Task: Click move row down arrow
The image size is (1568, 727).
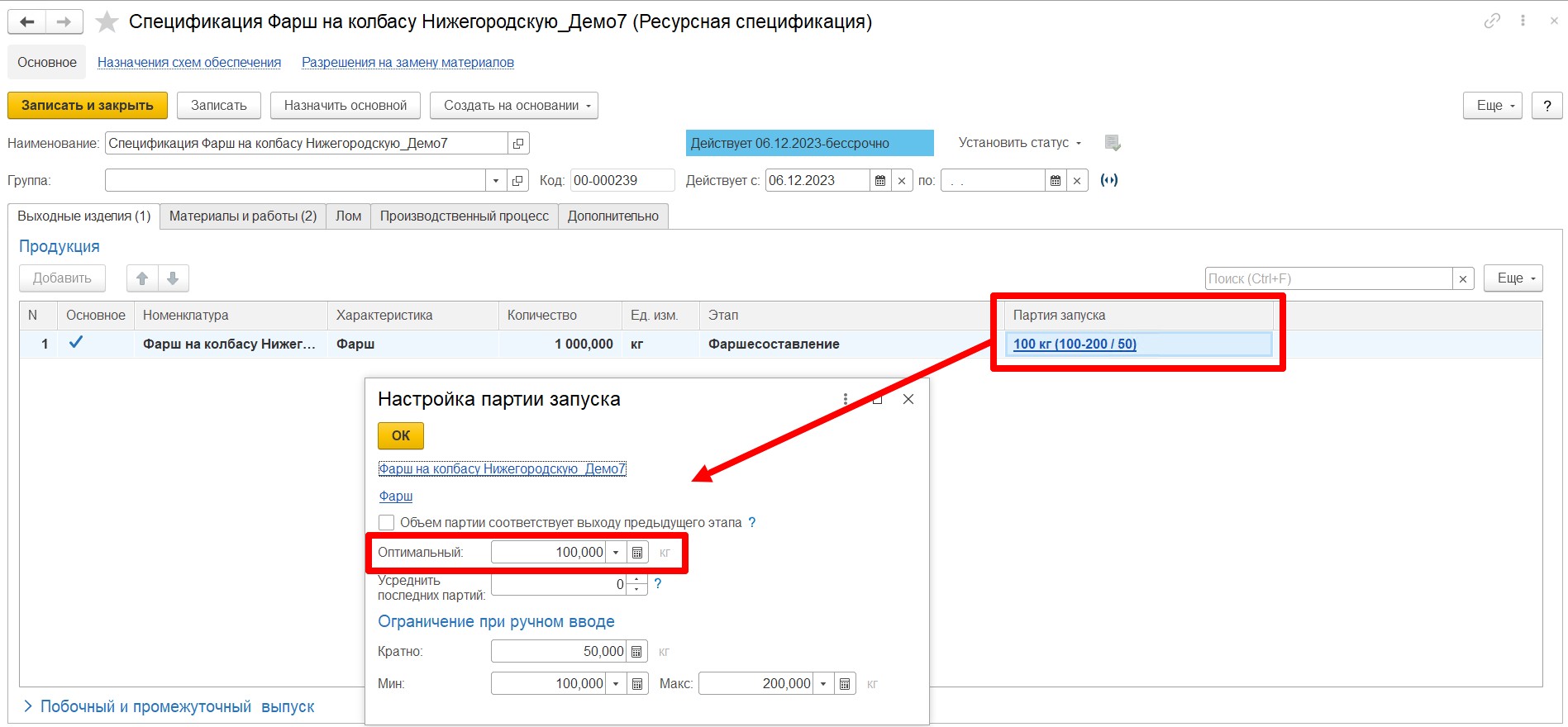Action: (173, 278)
